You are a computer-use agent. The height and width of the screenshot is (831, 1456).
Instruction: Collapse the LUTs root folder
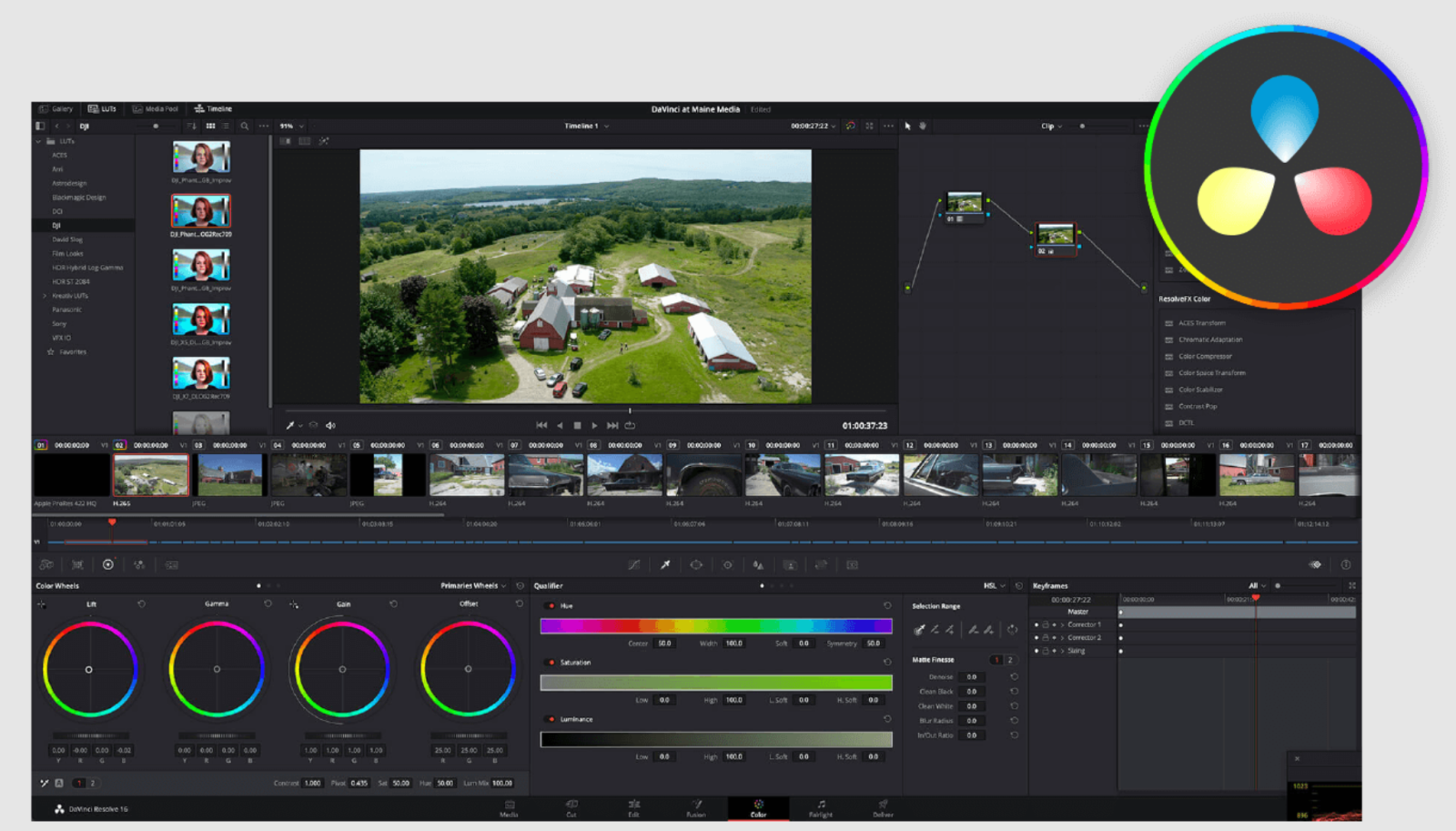[39, 141]
